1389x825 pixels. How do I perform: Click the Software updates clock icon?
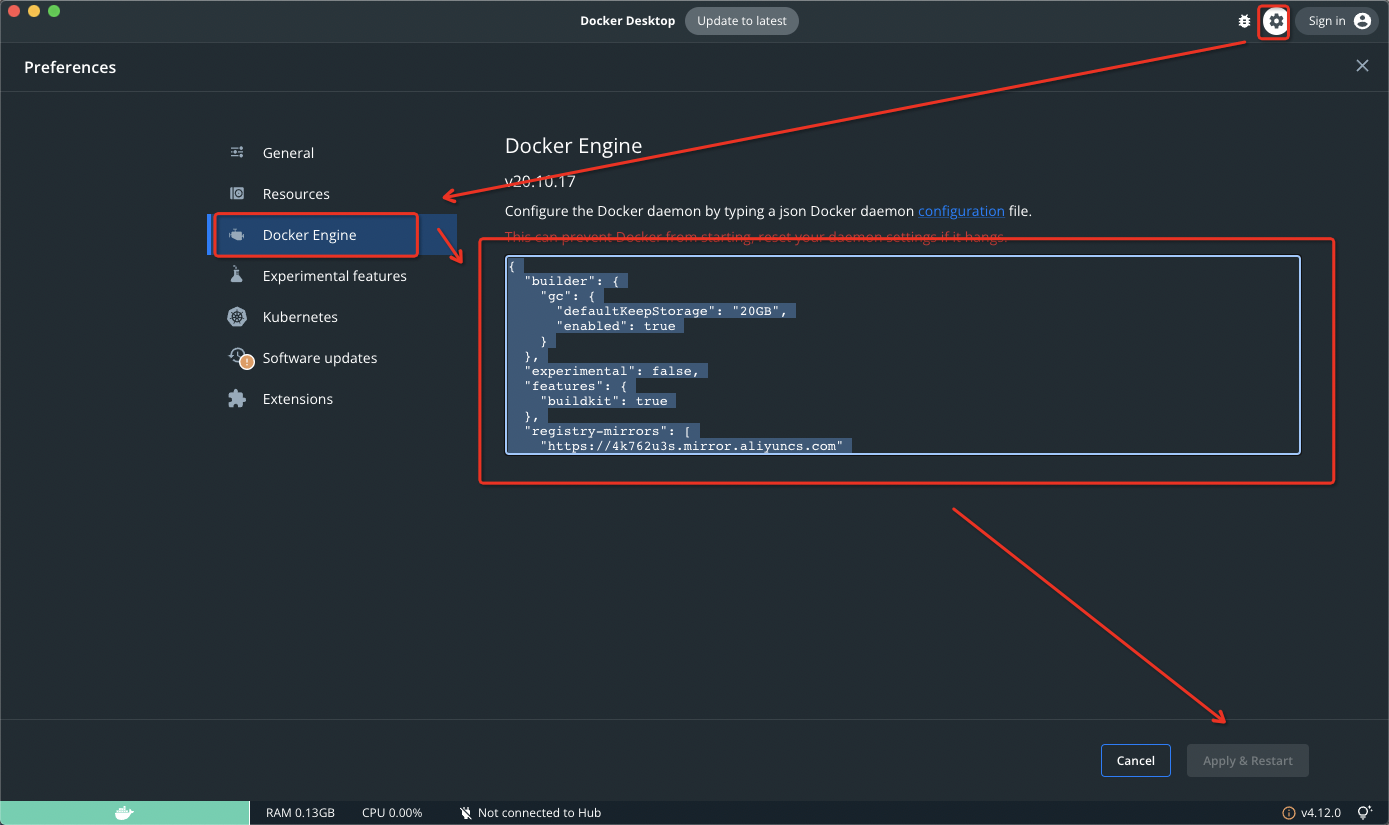[239, 357]
